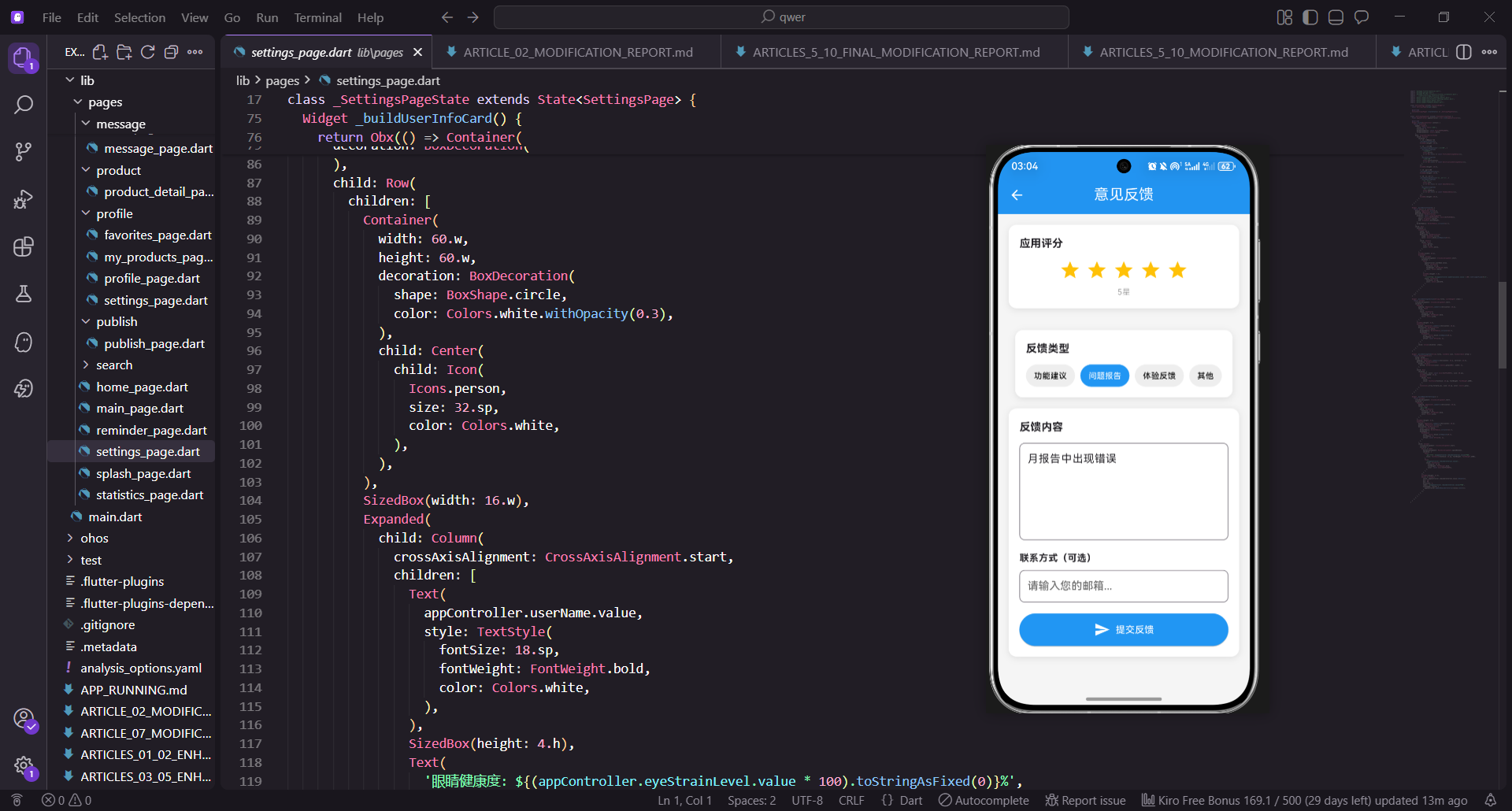
Task: Collapse the publish folder
Action: (x=117, y=321)
